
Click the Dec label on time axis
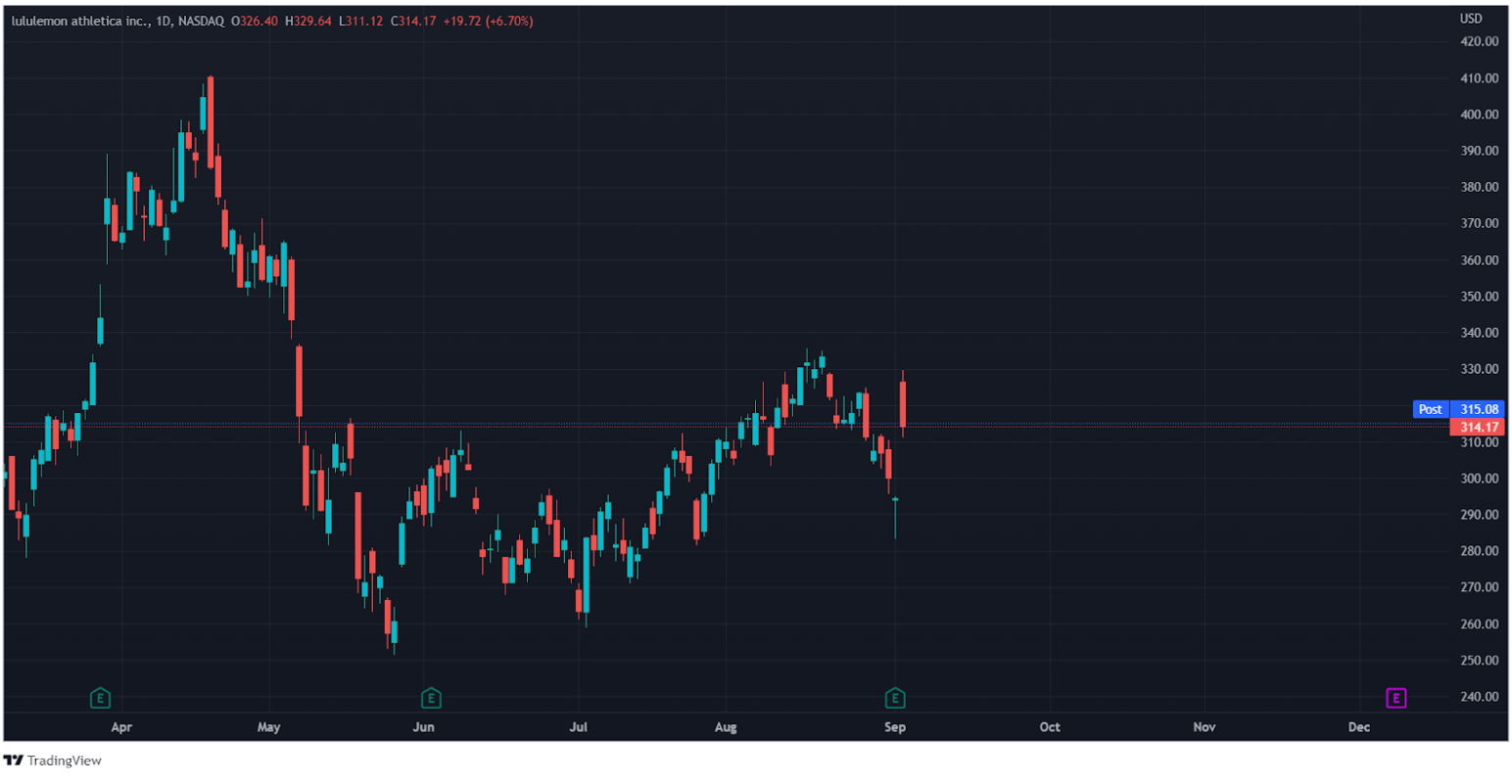click(1359, 727)
